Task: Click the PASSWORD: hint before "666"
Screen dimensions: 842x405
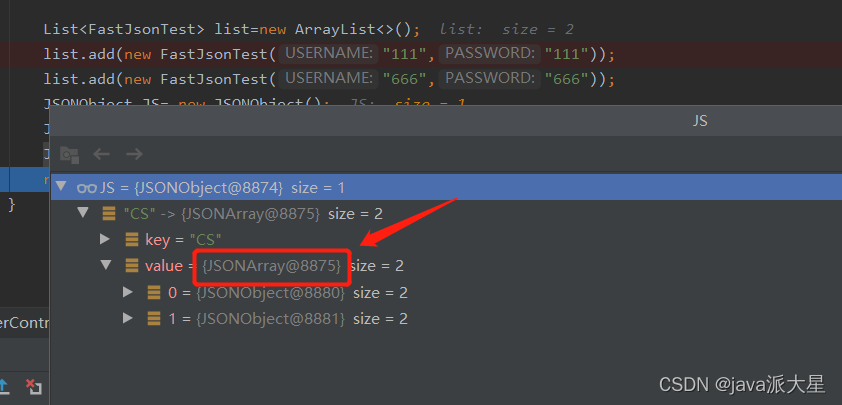Action: [489, 79]
